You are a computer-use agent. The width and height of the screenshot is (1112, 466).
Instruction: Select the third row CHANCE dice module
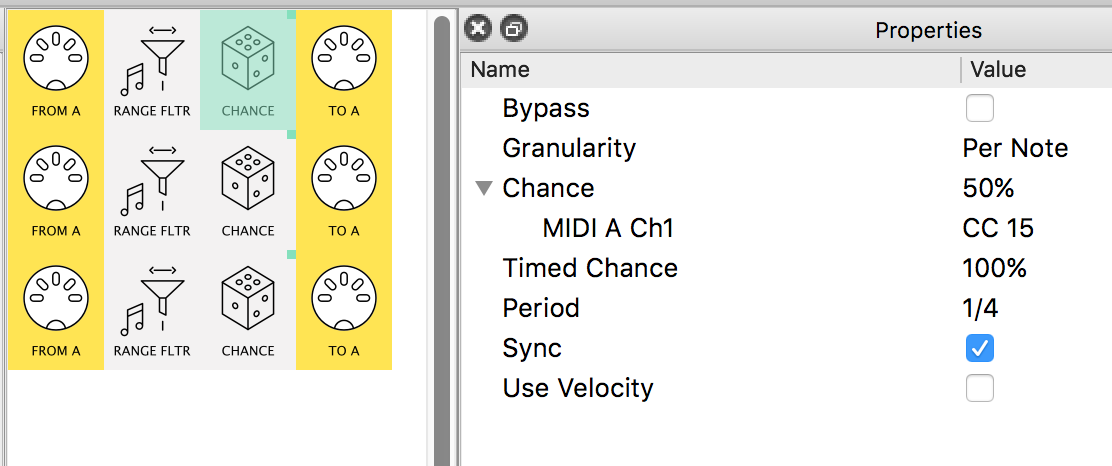(x=248, y=310)
